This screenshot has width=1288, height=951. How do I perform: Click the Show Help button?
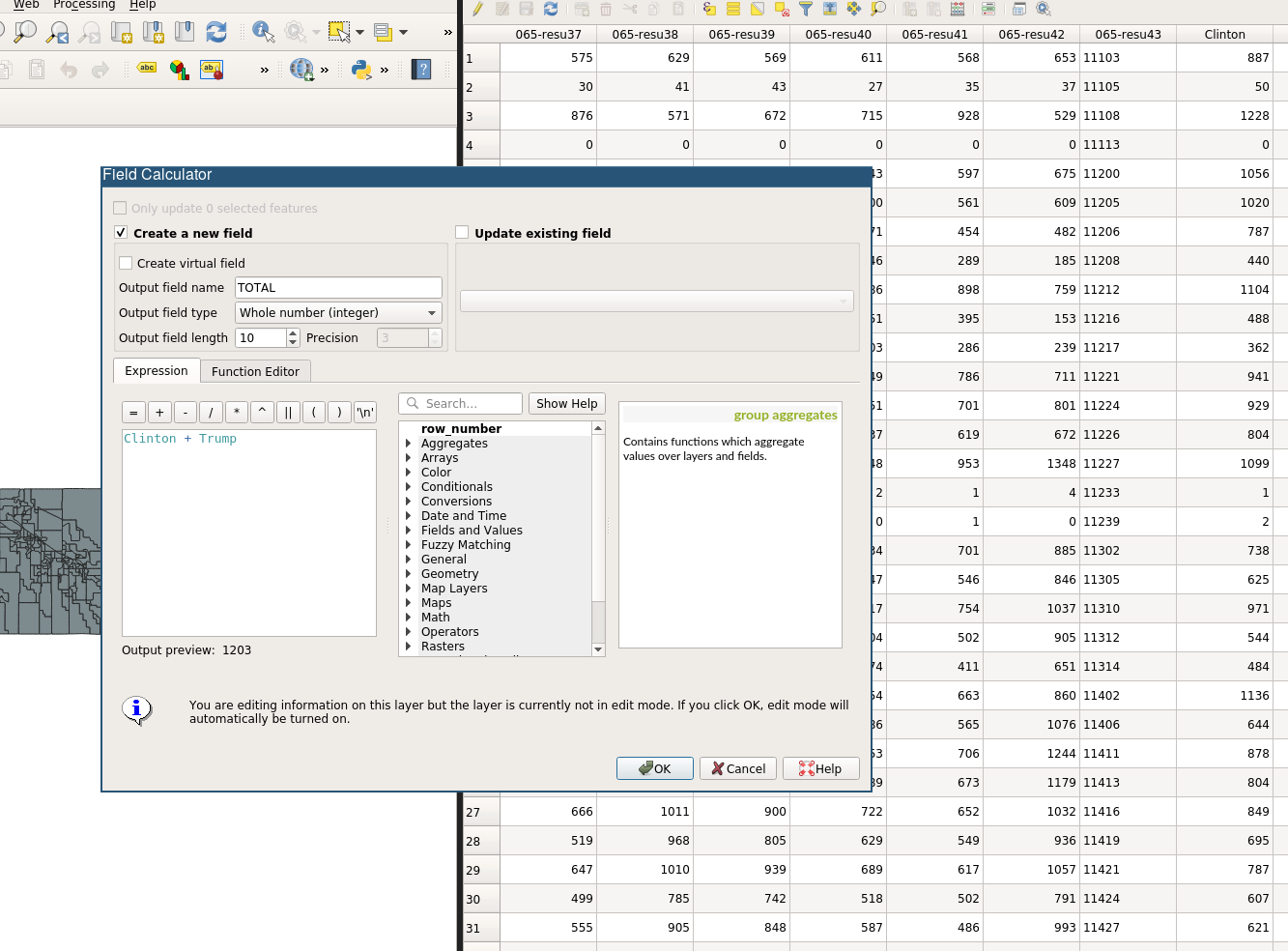(566, 404)
